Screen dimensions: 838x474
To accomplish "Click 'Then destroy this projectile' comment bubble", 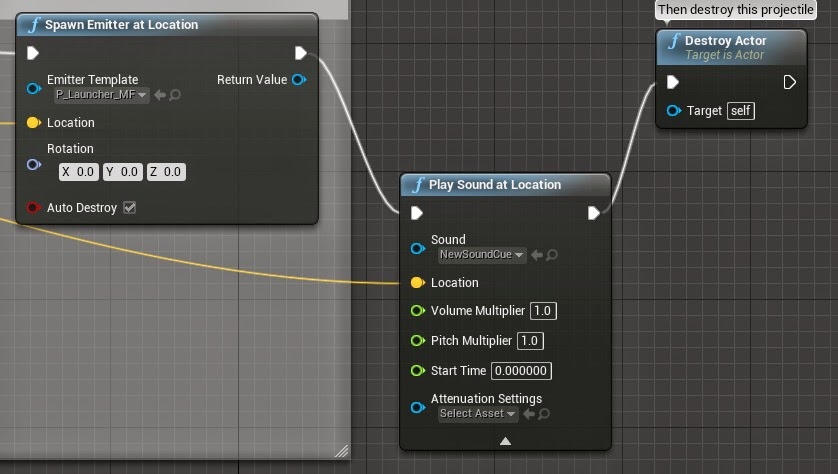I will [736, 10].
